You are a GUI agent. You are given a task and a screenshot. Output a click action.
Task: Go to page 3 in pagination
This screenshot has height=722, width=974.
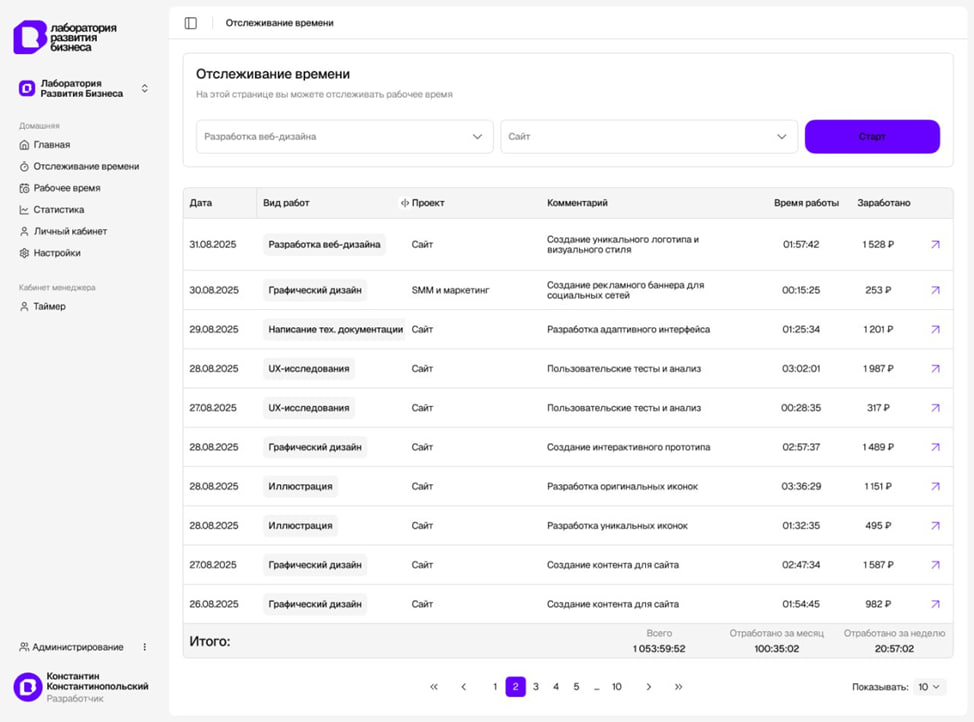tap(536, 687)
